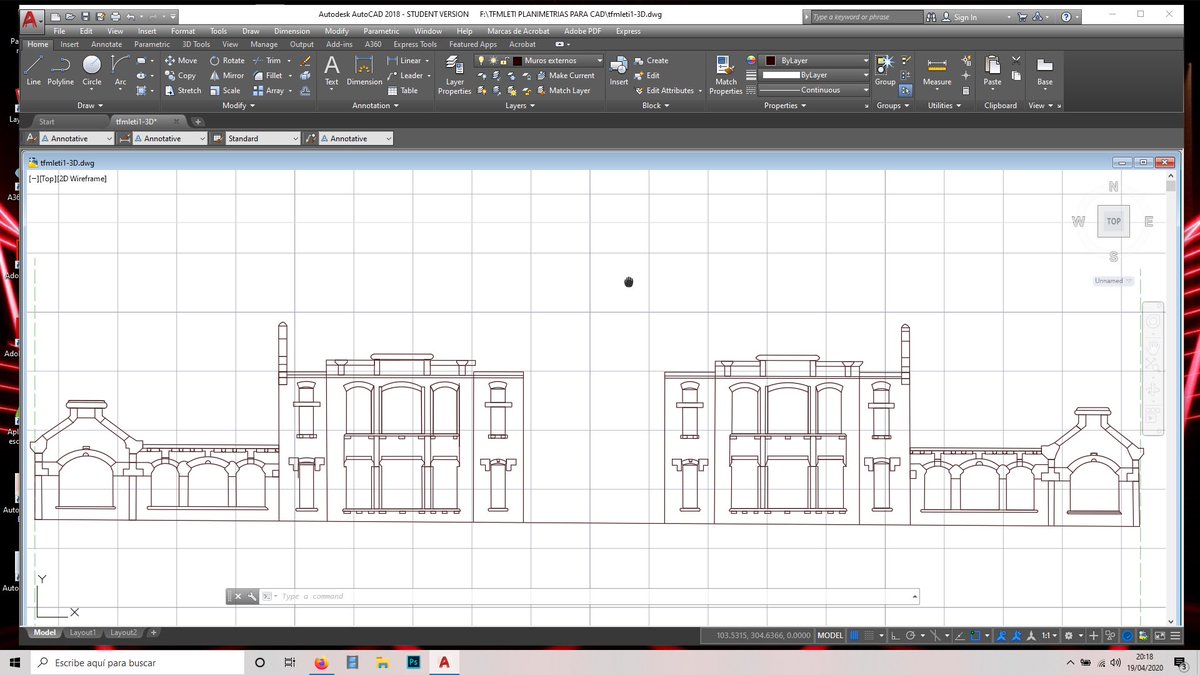Click the Plot printer icon in quick access toolbar

click(117, 17)
